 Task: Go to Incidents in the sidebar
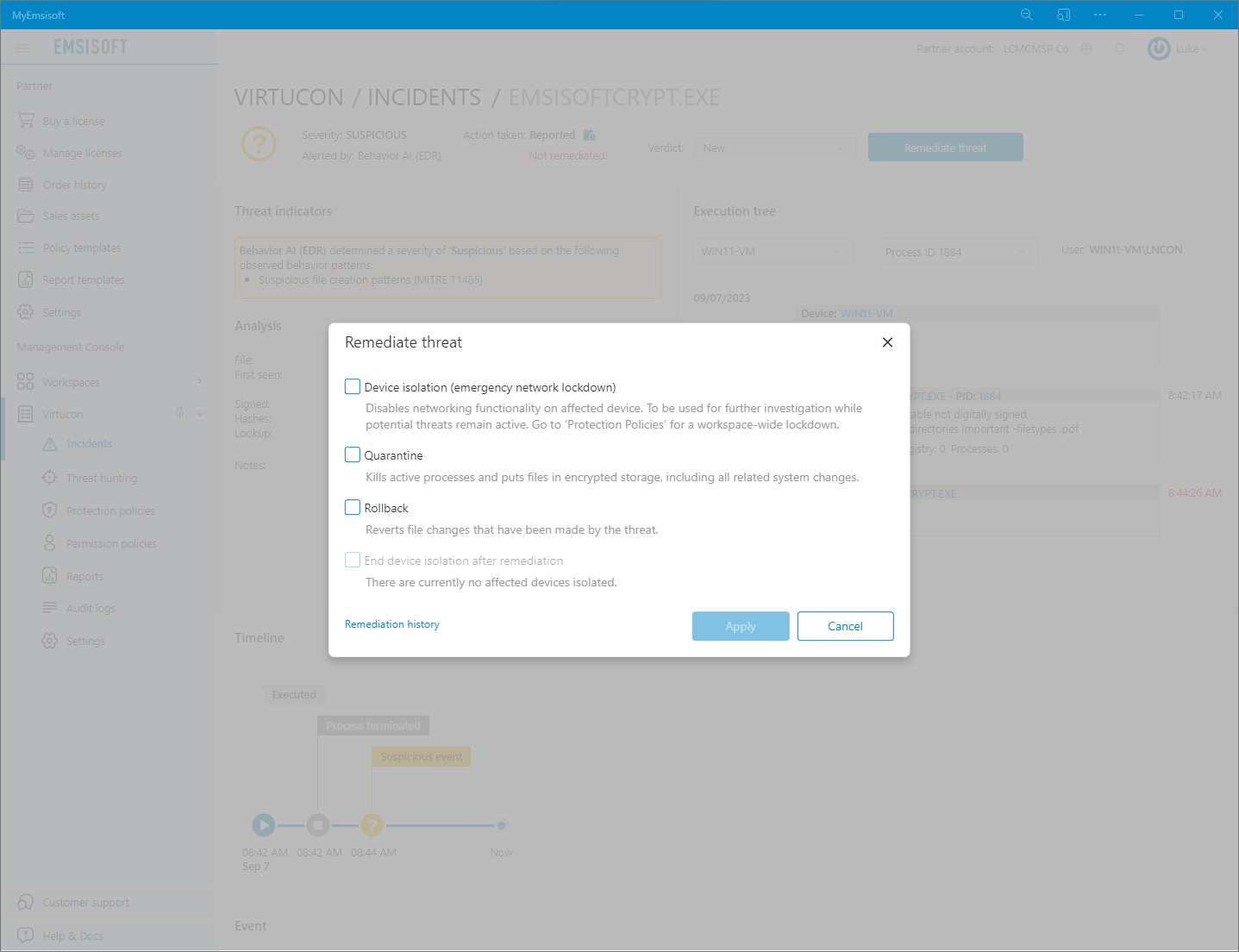(x=90, y=444)
